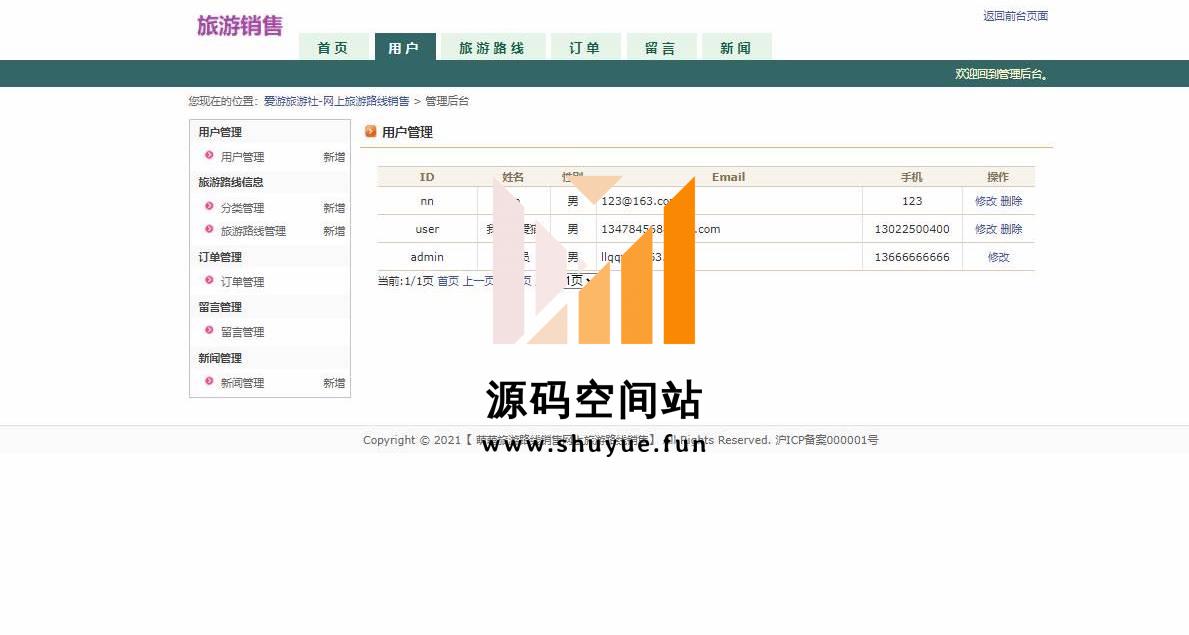Click 删除 in the user row

[x=1011, y=229]
